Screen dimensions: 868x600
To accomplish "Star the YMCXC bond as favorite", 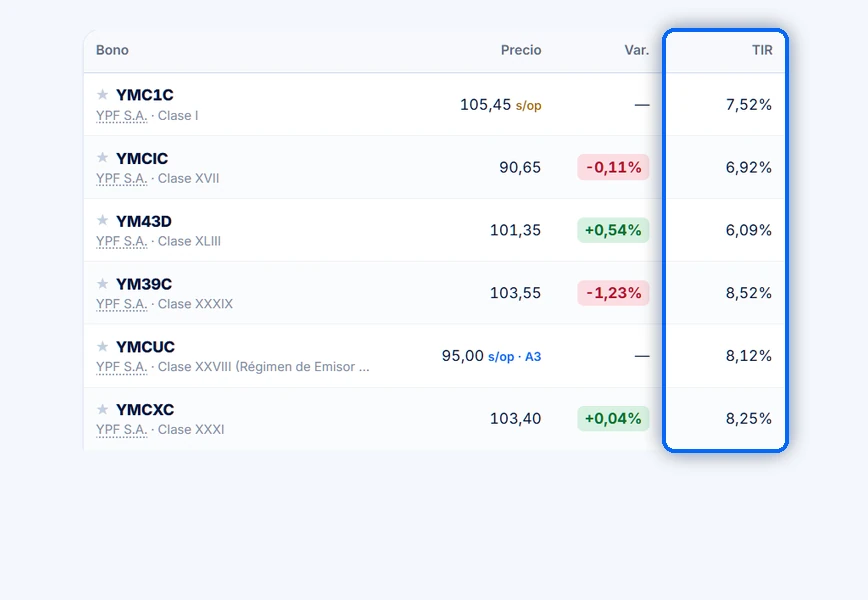I will (102, 409).
